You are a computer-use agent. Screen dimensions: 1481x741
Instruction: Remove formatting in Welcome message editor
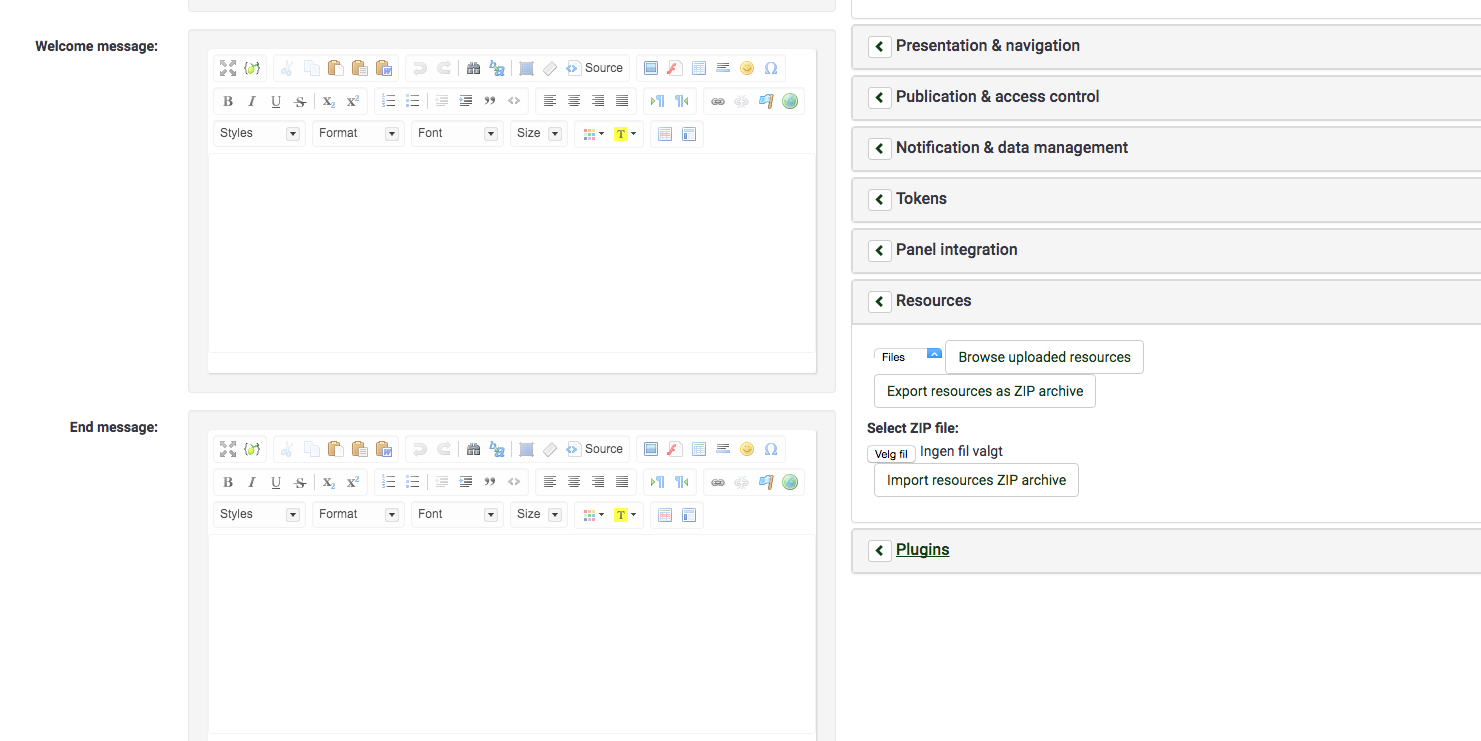tap(550, 68)
